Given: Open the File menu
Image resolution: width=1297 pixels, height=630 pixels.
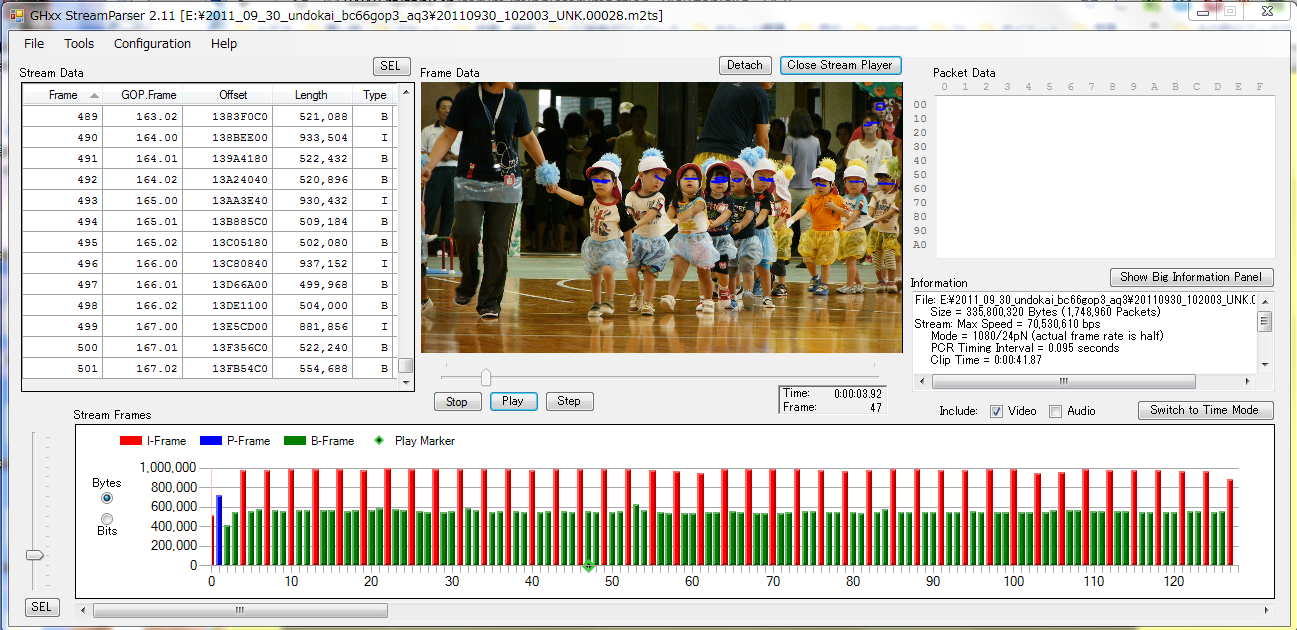Looking at the screenshot, I should [34, 44].
